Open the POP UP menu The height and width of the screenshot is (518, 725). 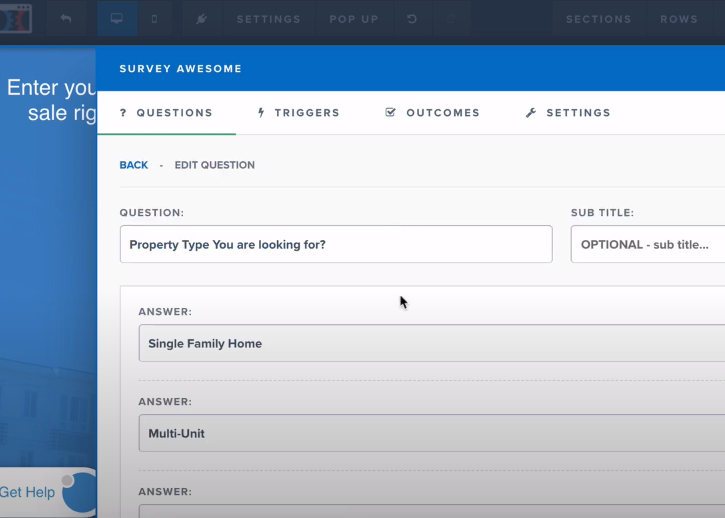tap(354, 19)
